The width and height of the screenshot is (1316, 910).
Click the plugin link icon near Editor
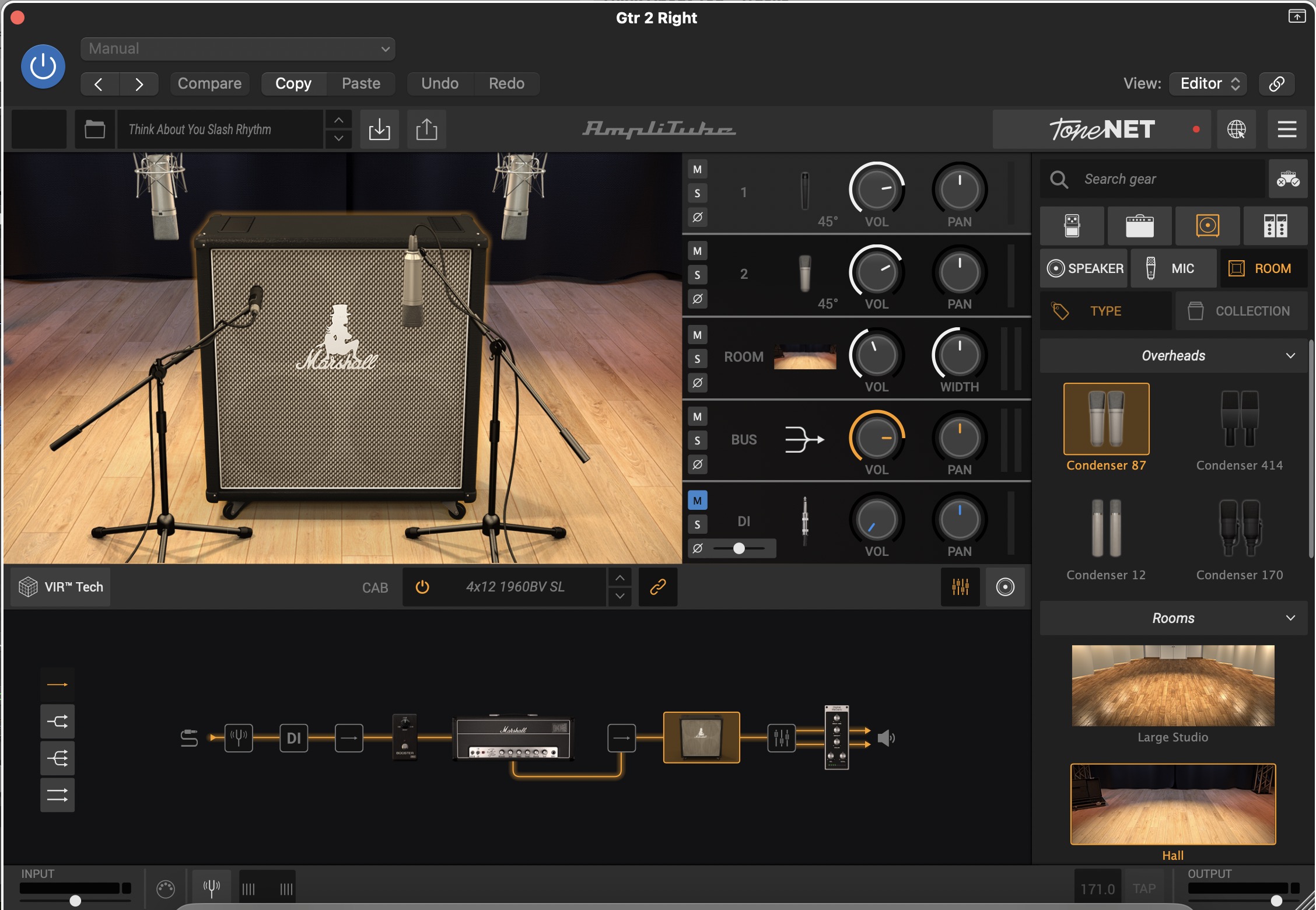coord(1276,83)
